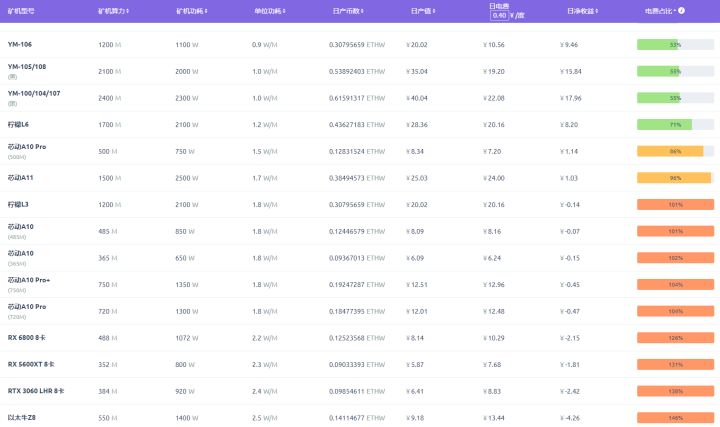Image resolution: width=720 pixels, height=427 pixels.
Task: Sort by 日净收益 column arrows
Action: point(596,10)
